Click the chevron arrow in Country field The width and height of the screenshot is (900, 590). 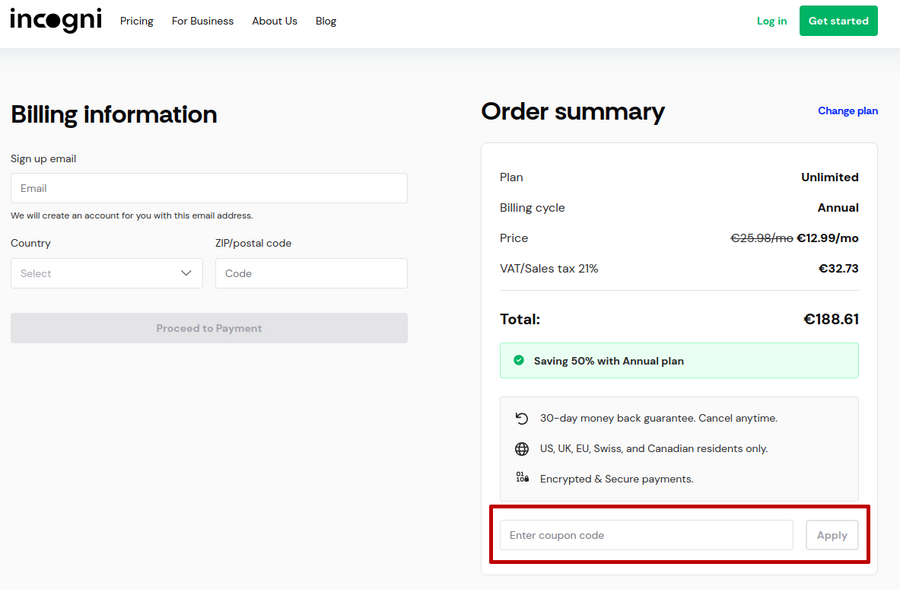(x=186, y=273)
